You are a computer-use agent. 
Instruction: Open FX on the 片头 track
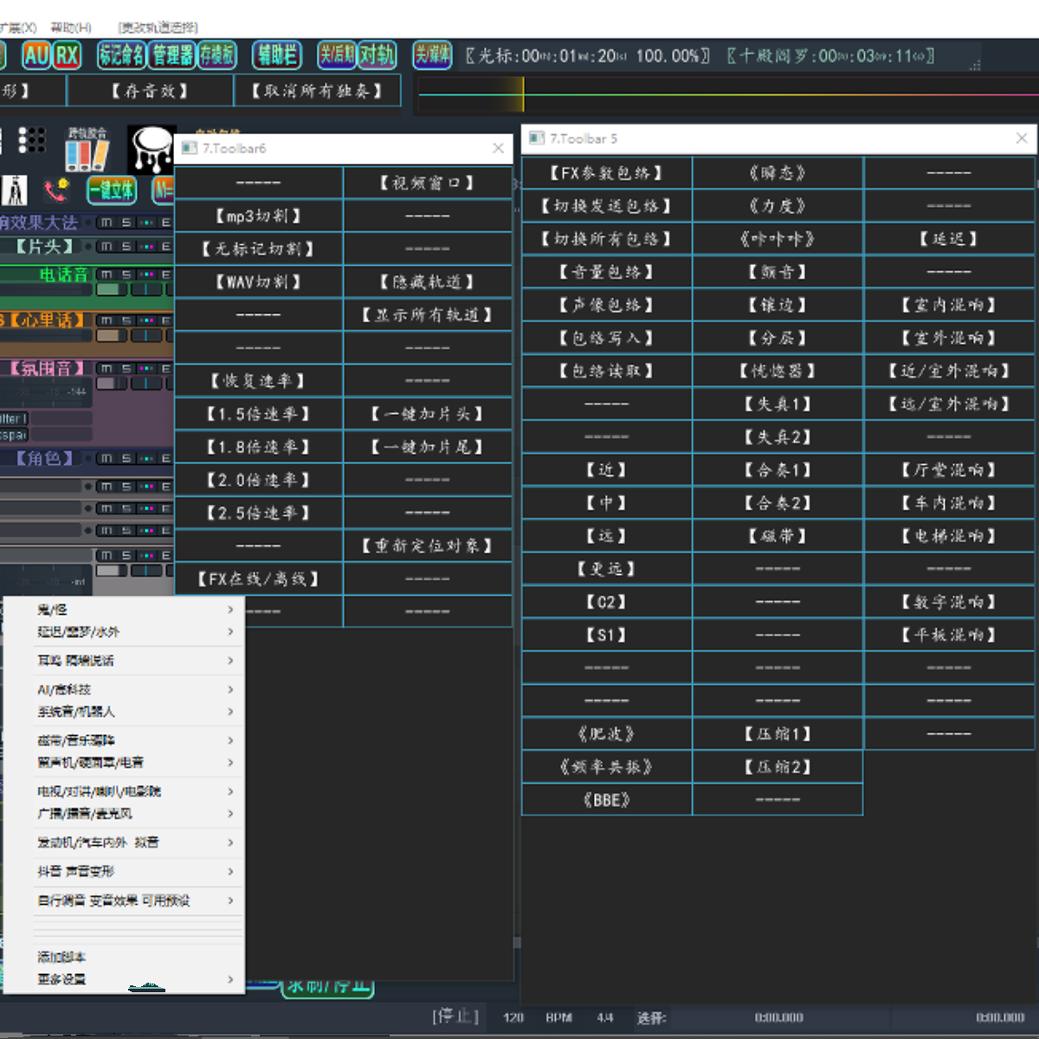[x=147, y=246]
